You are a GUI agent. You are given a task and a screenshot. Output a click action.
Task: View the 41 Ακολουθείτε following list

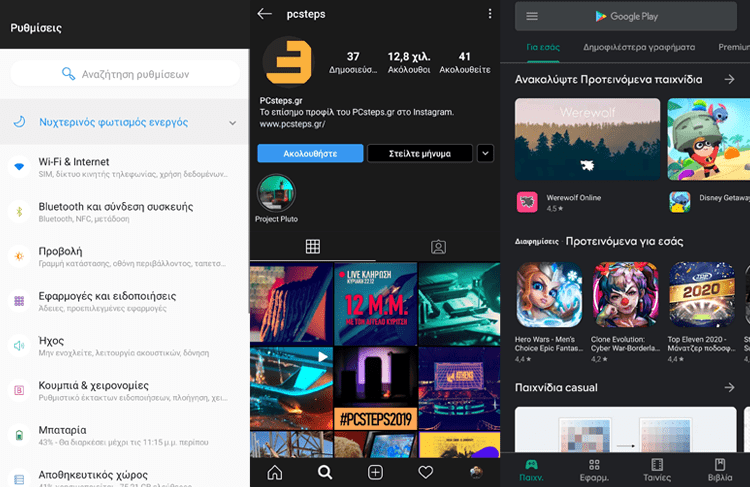click(464, 63)
